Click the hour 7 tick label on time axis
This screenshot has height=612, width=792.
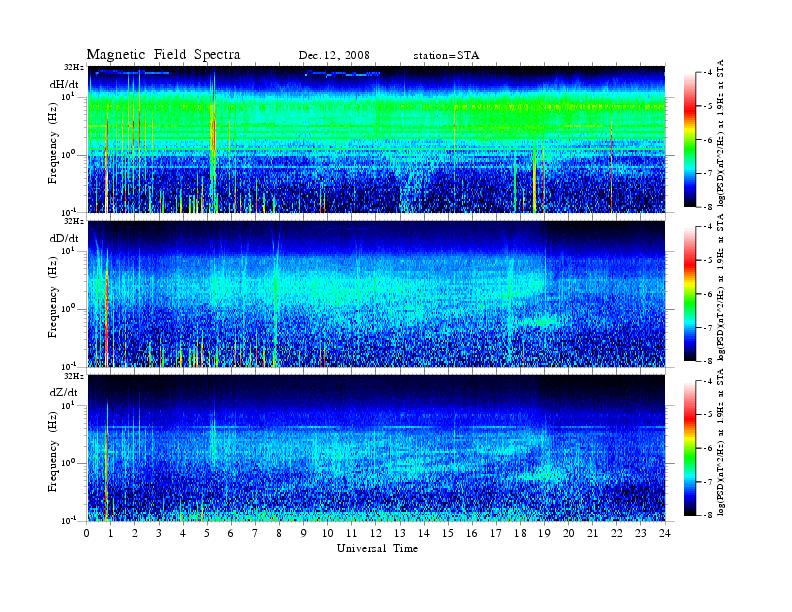(x=255, y=533)
